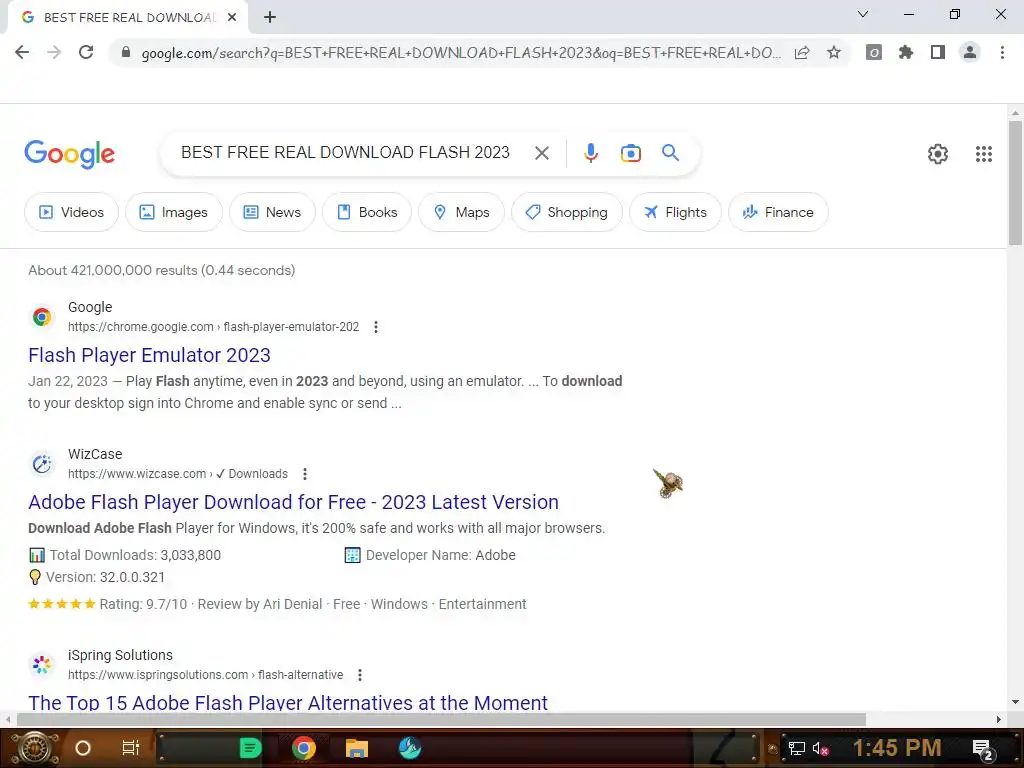The width and height of the screenshot is (1024, 768).
Task: Toggle the Chrome side panel
Action: pyautogui.click(x=938, y=52)
